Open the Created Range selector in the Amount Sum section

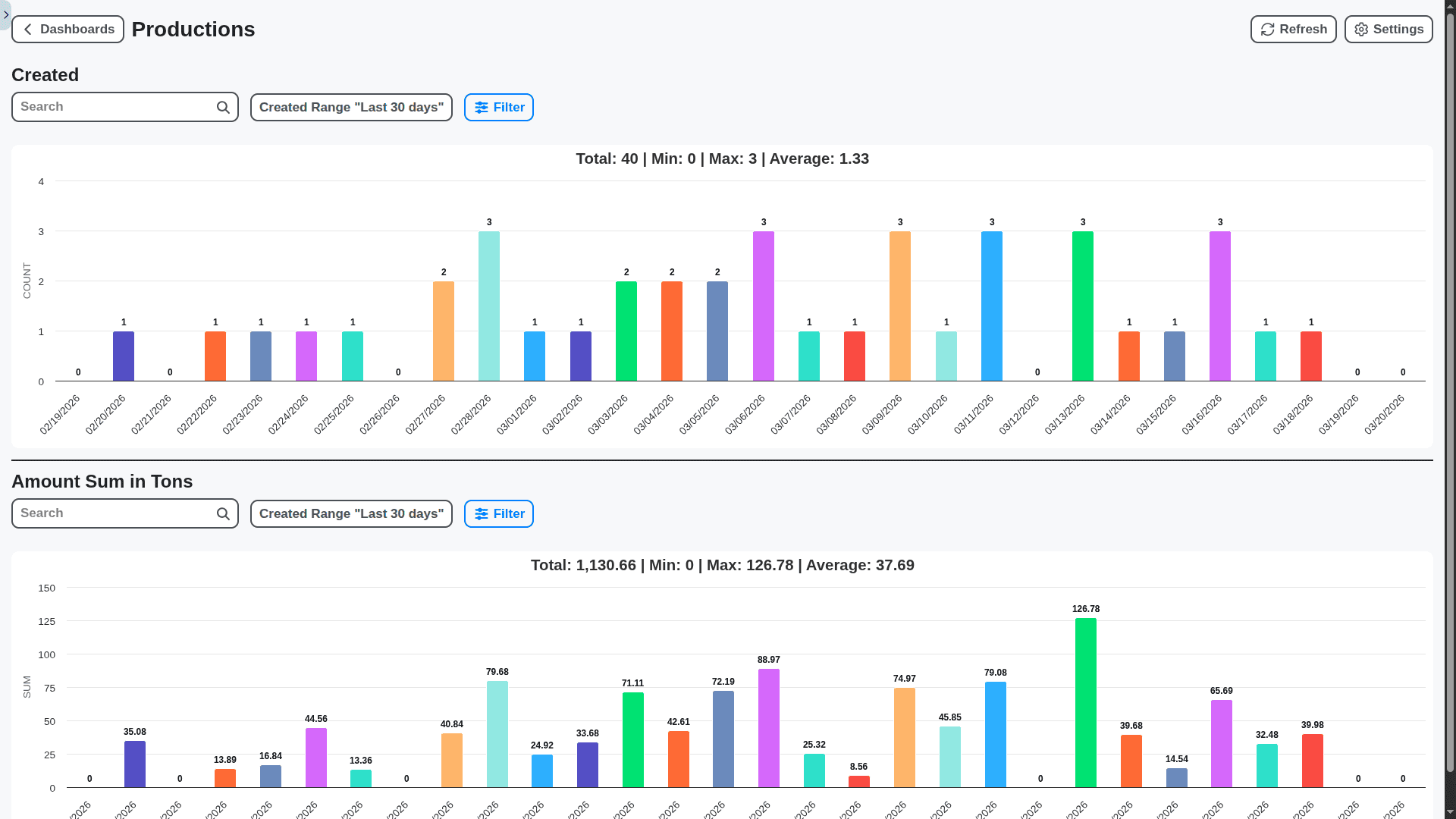point(350,513)
